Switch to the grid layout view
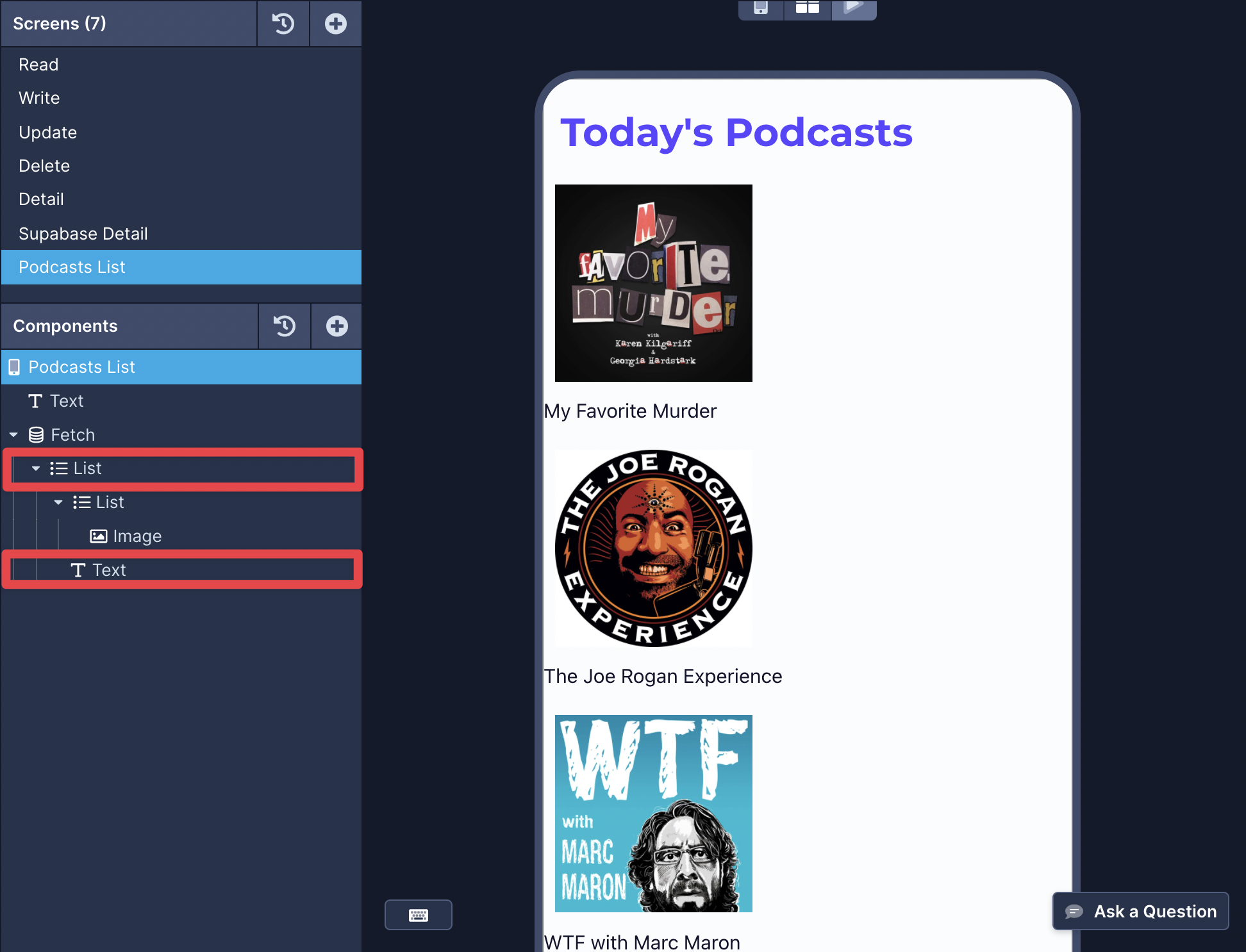The image size is (1246, 952). (x=808, y=8)
